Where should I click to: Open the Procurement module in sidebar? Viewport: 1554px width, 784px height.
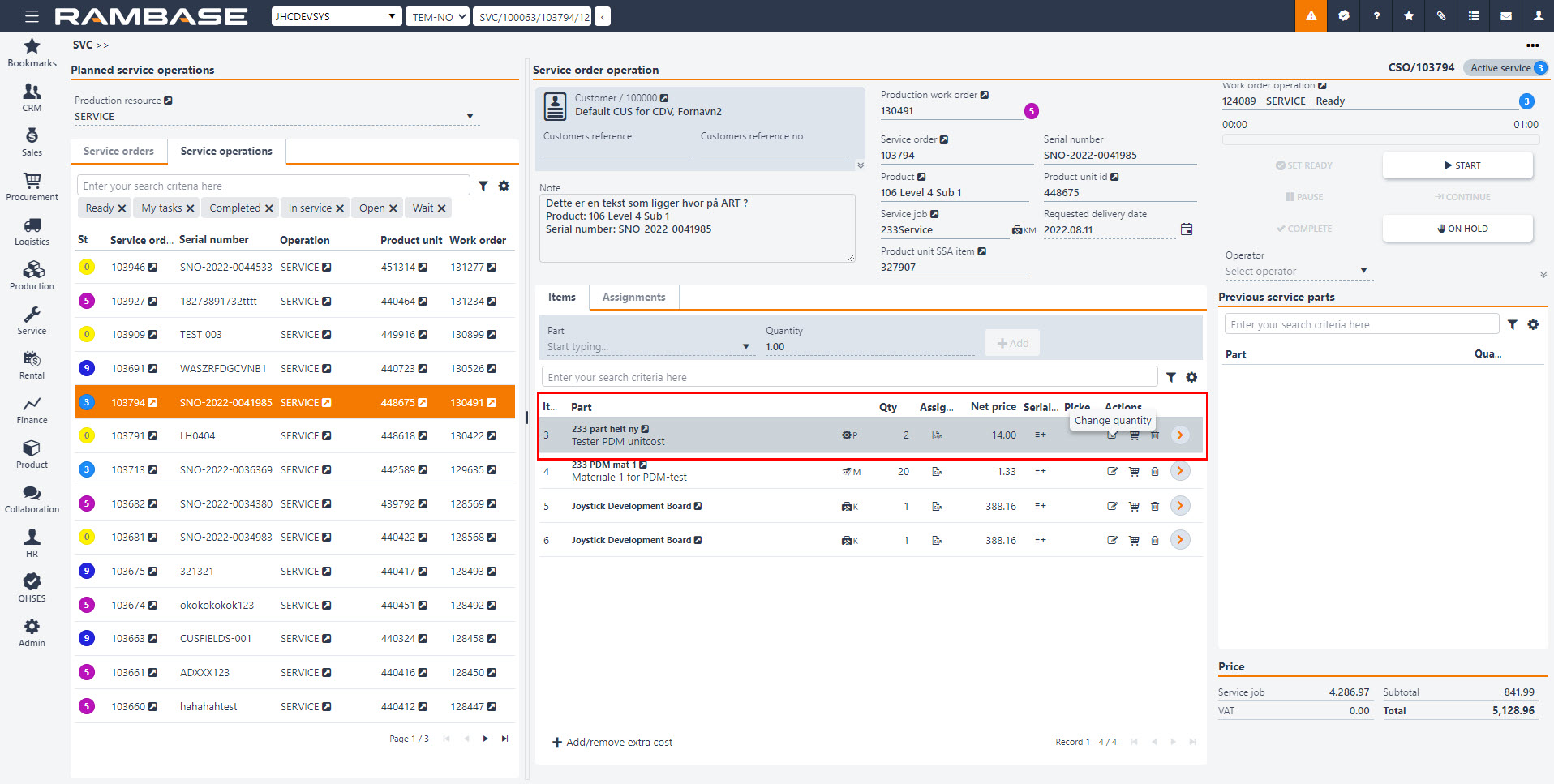(32, 186)
